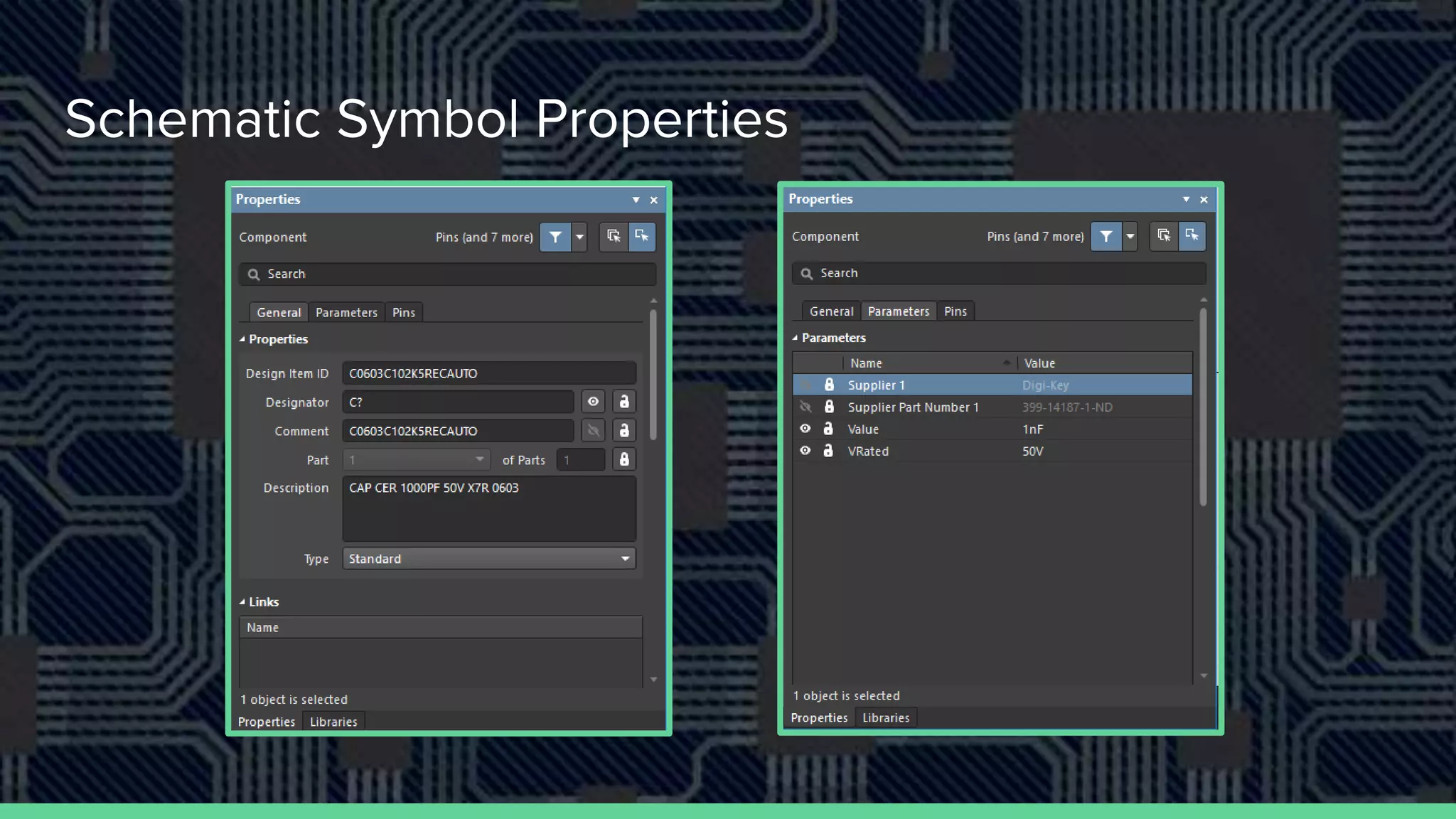Close the right Properties panel

coord(1204,200)
